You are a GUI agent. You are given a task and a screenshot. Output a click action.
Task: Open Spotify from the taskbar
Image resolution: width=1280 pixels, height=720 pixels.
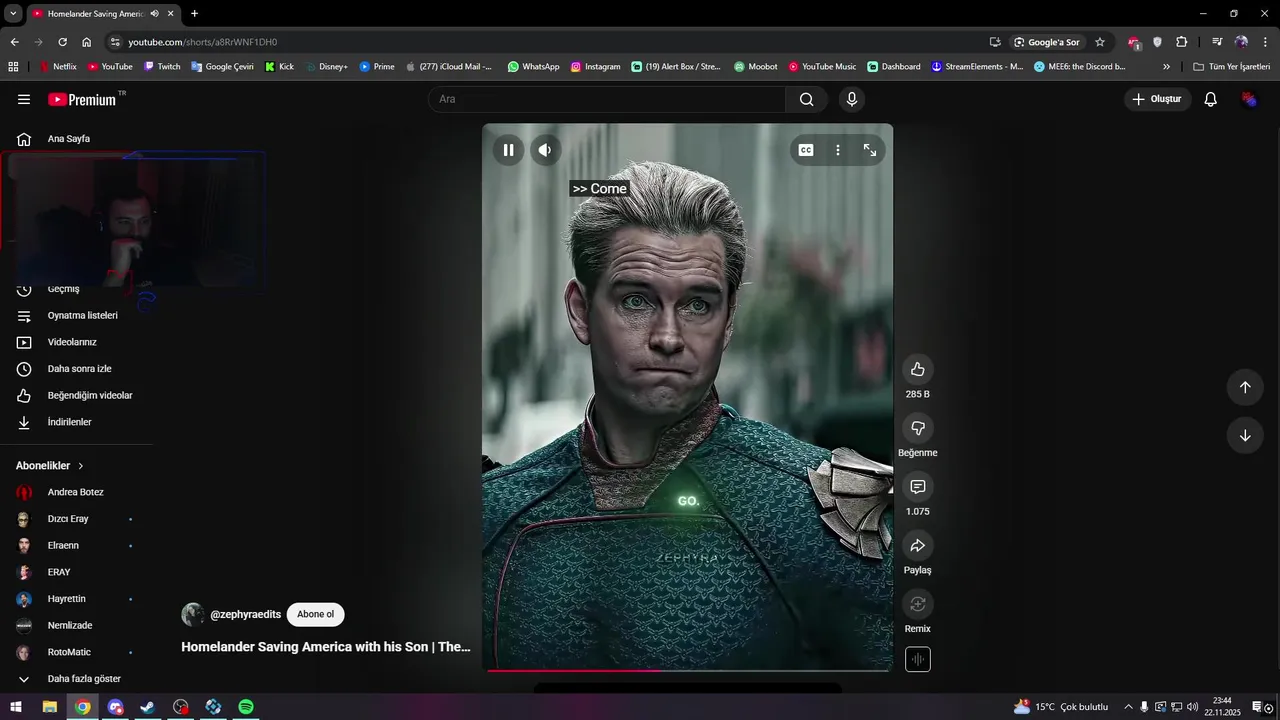246,707
